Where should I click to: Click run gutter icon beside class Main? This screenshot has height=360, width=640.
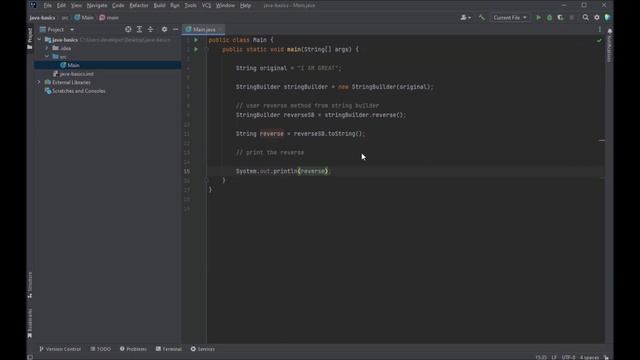(196, 40)
